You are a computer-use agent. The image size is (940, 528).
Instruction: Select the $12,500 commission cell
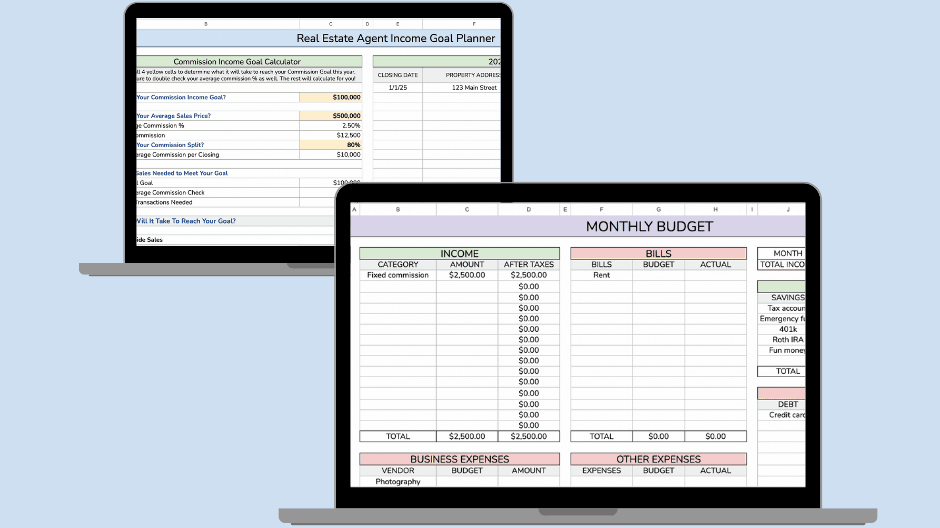[331, 135]
